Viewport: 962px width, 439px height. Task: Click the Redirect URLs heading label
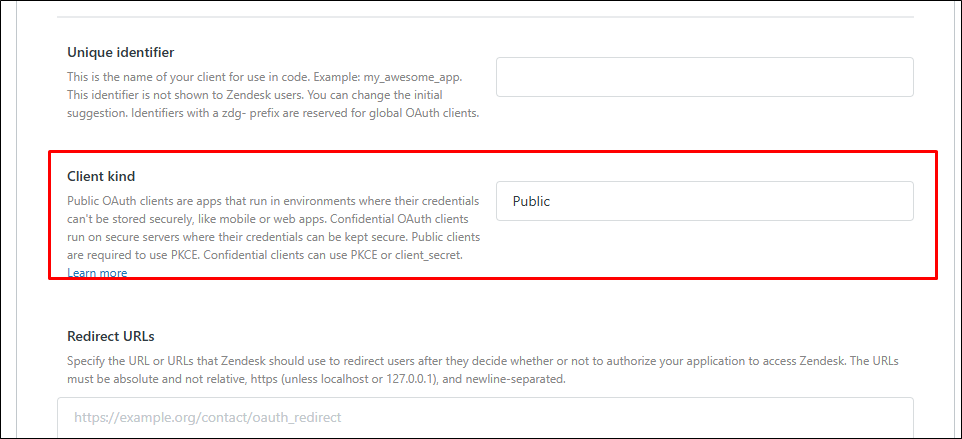pyautogui.click(x=111, y=336)
